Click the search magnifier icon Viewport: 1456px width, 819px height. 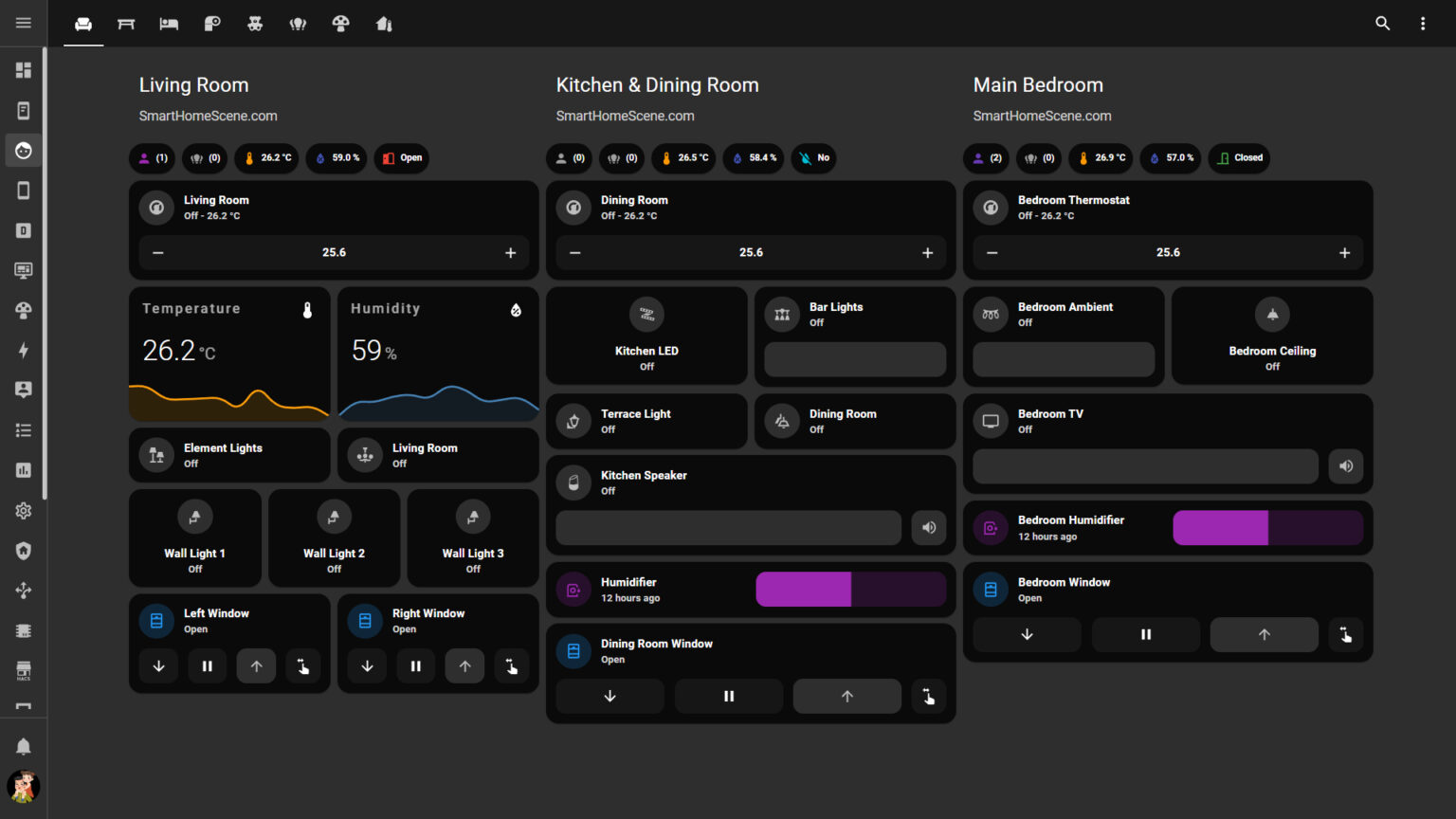click(x=1382, y=23)
